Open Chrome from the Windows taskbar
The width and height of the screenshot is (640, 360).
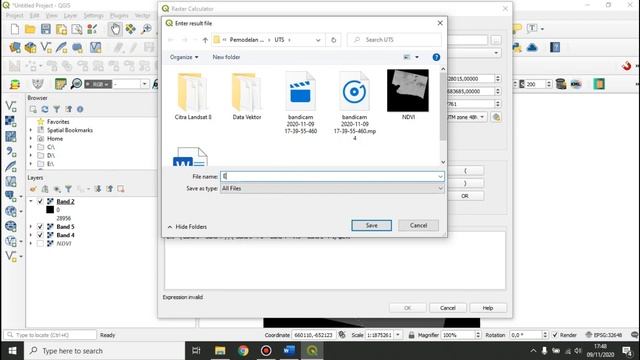(x=243, y=351)
